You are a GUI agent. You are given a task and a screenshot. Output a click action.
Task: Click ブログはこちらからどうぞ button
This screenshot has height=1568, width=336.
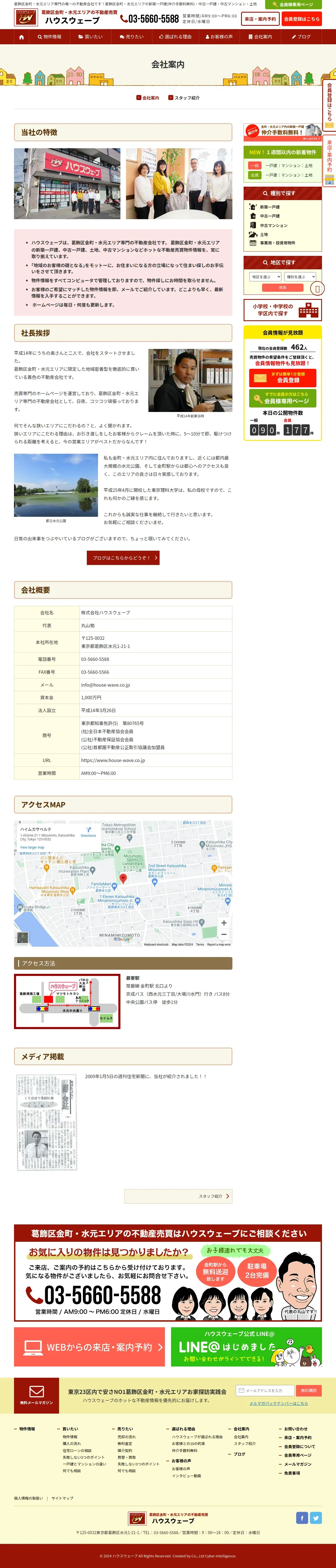coord(123,558)
